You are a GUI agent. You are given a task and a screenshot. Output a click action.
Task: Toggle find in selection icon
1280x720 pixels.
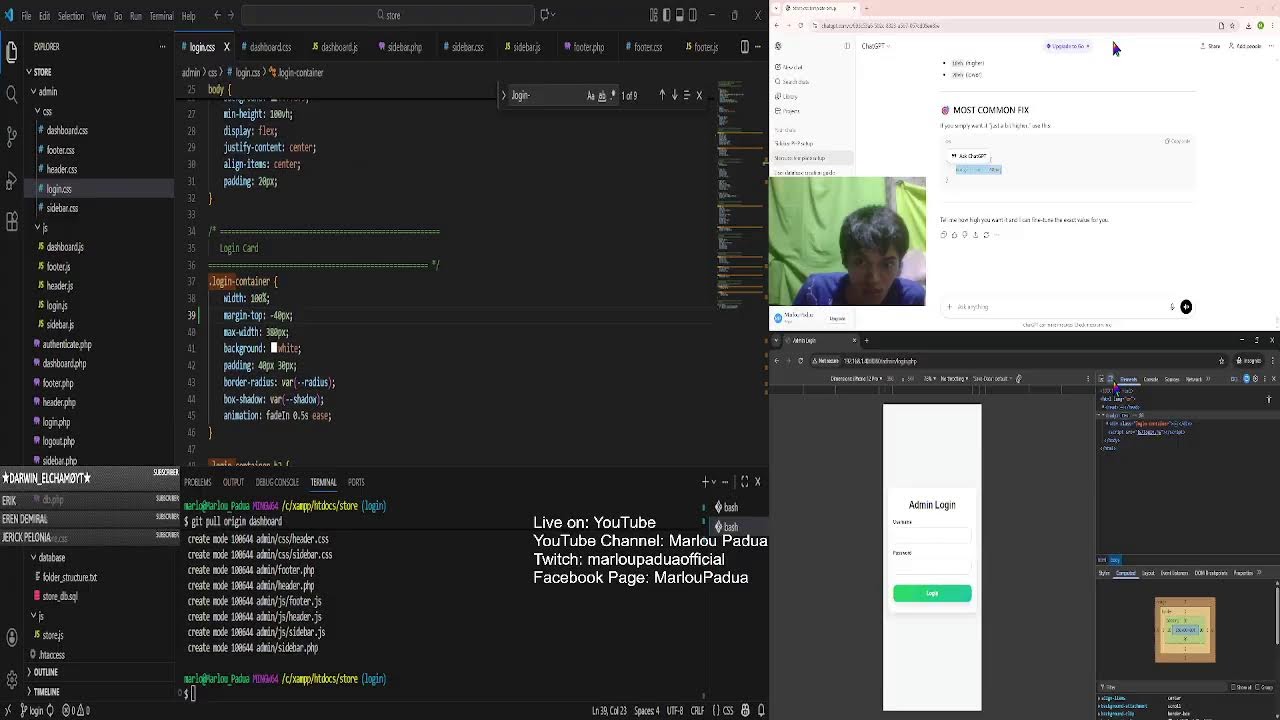tap(686, 95)
